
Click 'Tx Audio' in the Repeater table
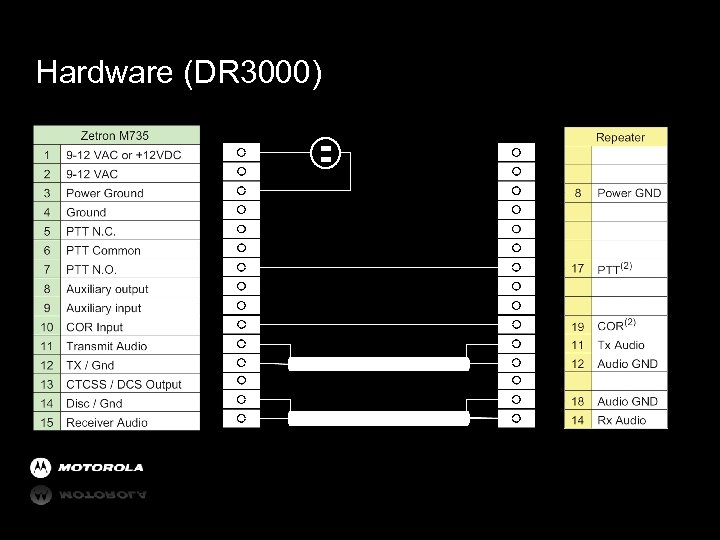[x=621, y=345]
